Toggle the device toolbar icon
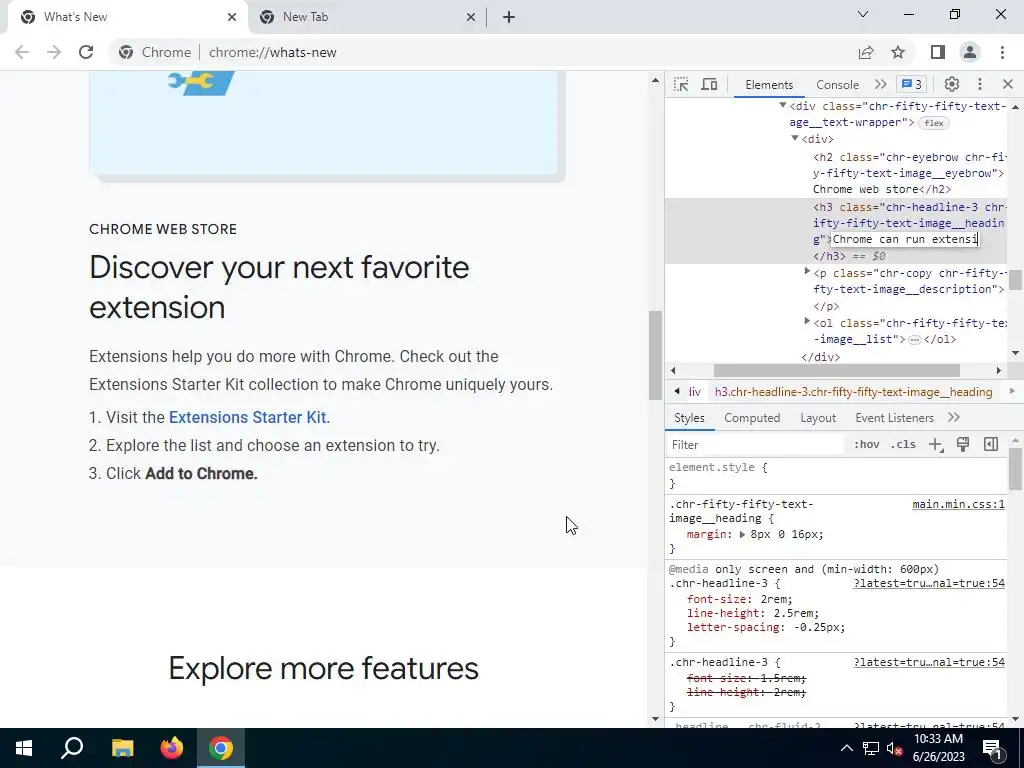The image size is (1024, 768). tap(709, 84)
